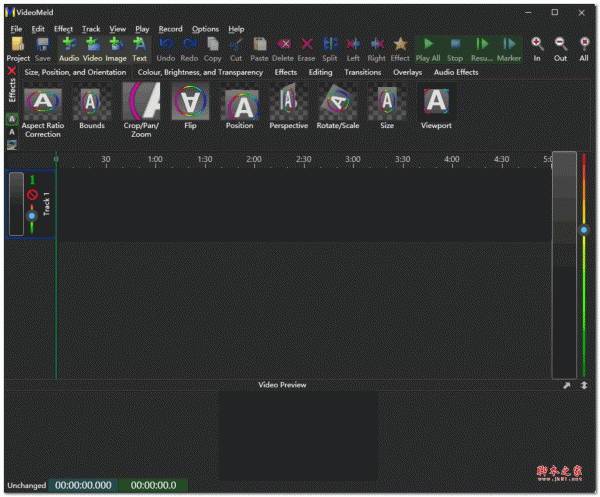The image size is (600, 497).
Task: Add an Image via toolbar icon
Action: pos(116,50)
